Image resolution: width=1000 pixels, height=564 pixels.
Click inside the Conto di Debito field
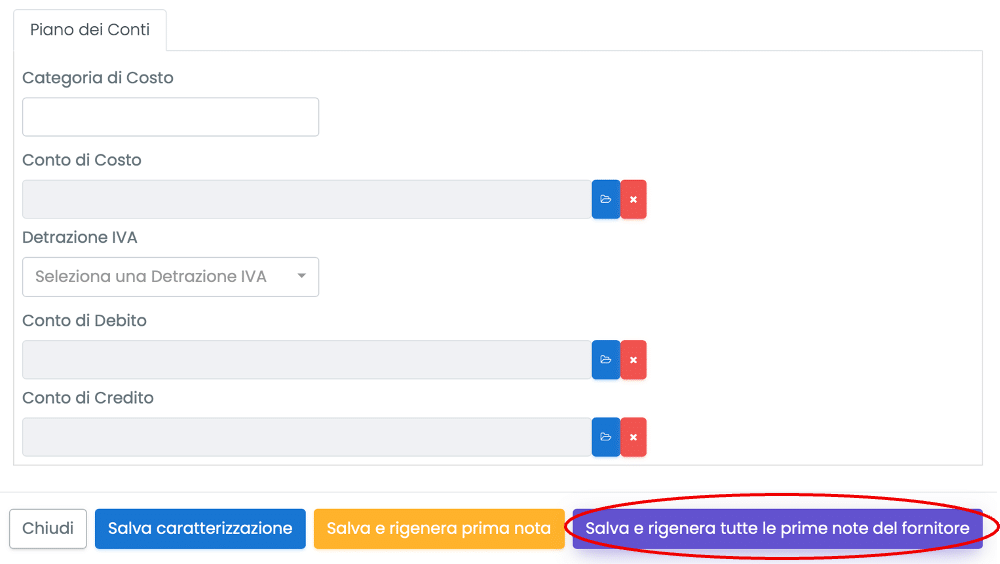click(306, 360)
